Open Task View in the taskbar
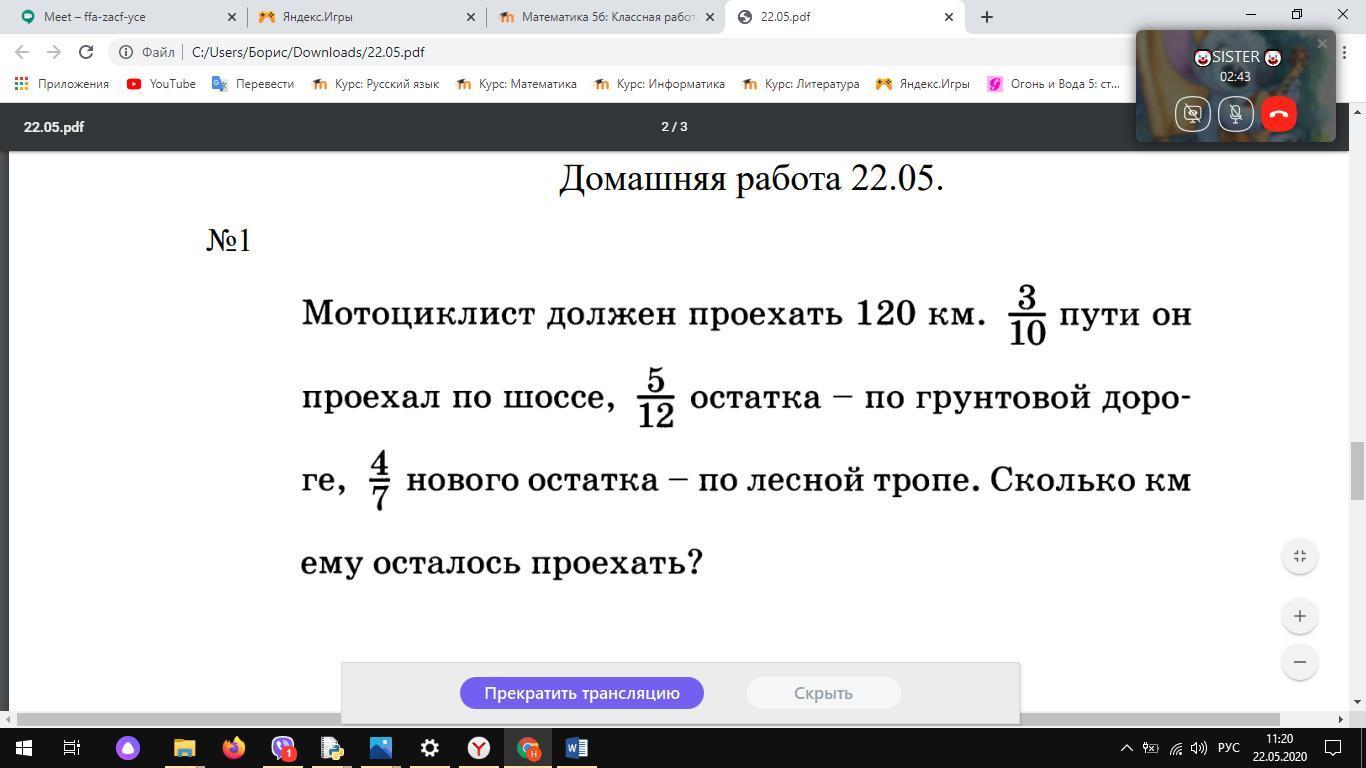 tap(72, 748)
